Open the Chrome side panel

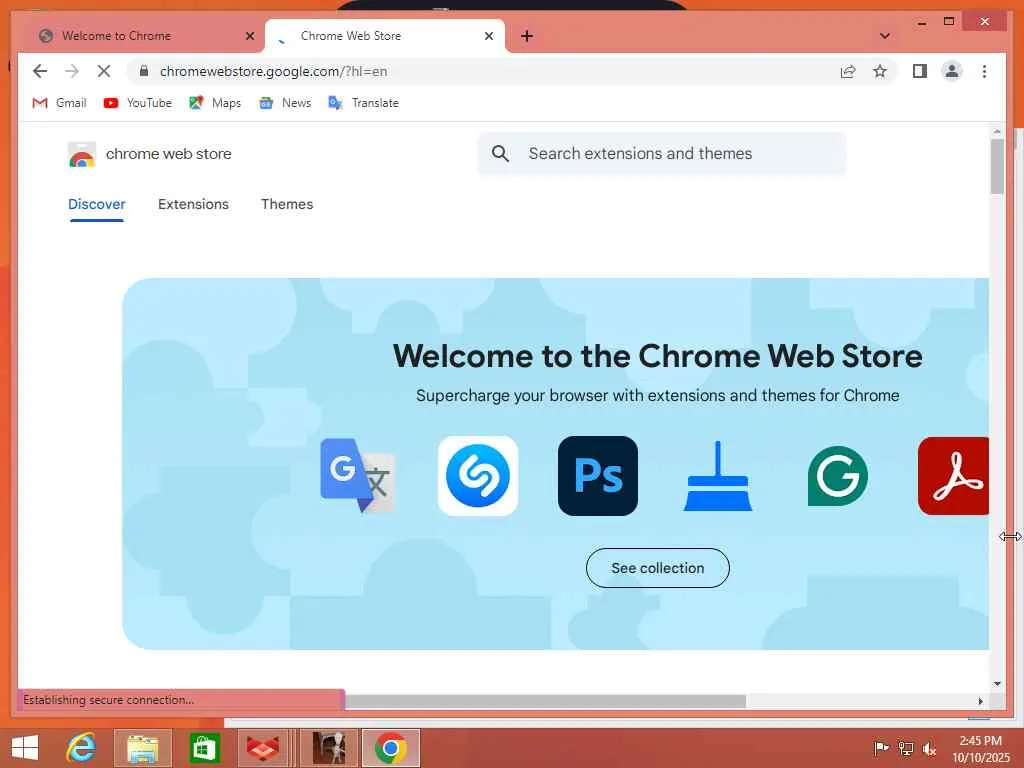coord(920,71)
